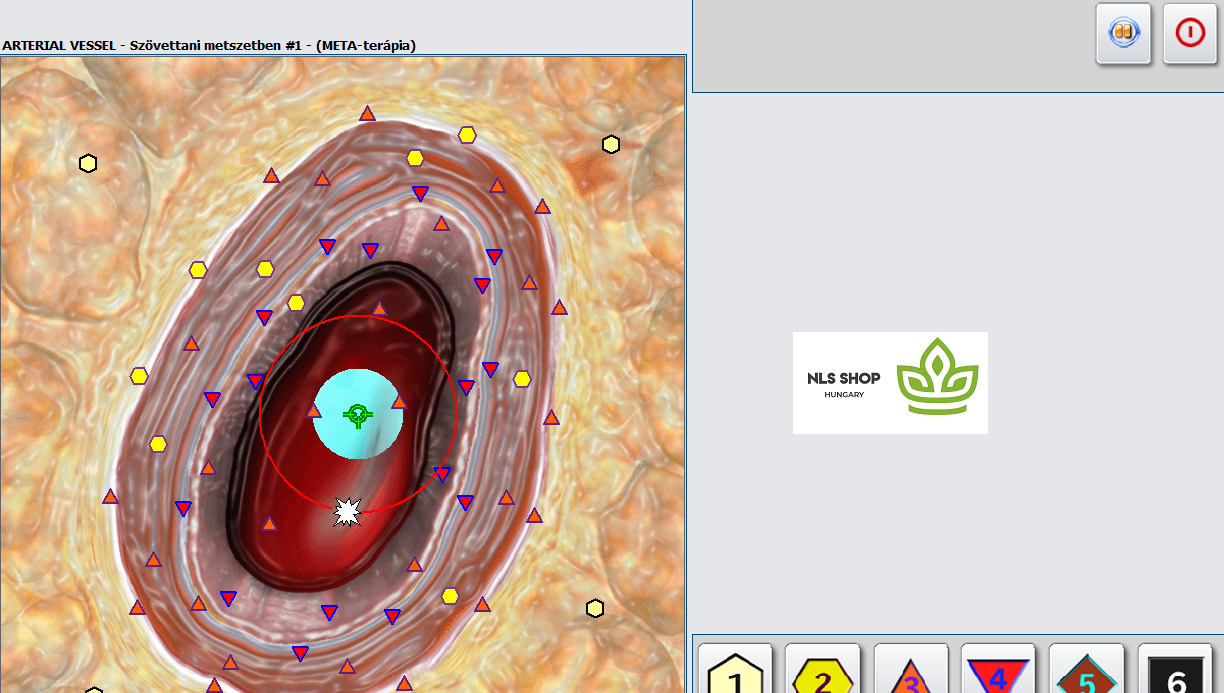Image resolution: width=1224 pixels, height=693 pixels.
Task: Click the green crosshair target marker
Action: click(x=357, y=414)
